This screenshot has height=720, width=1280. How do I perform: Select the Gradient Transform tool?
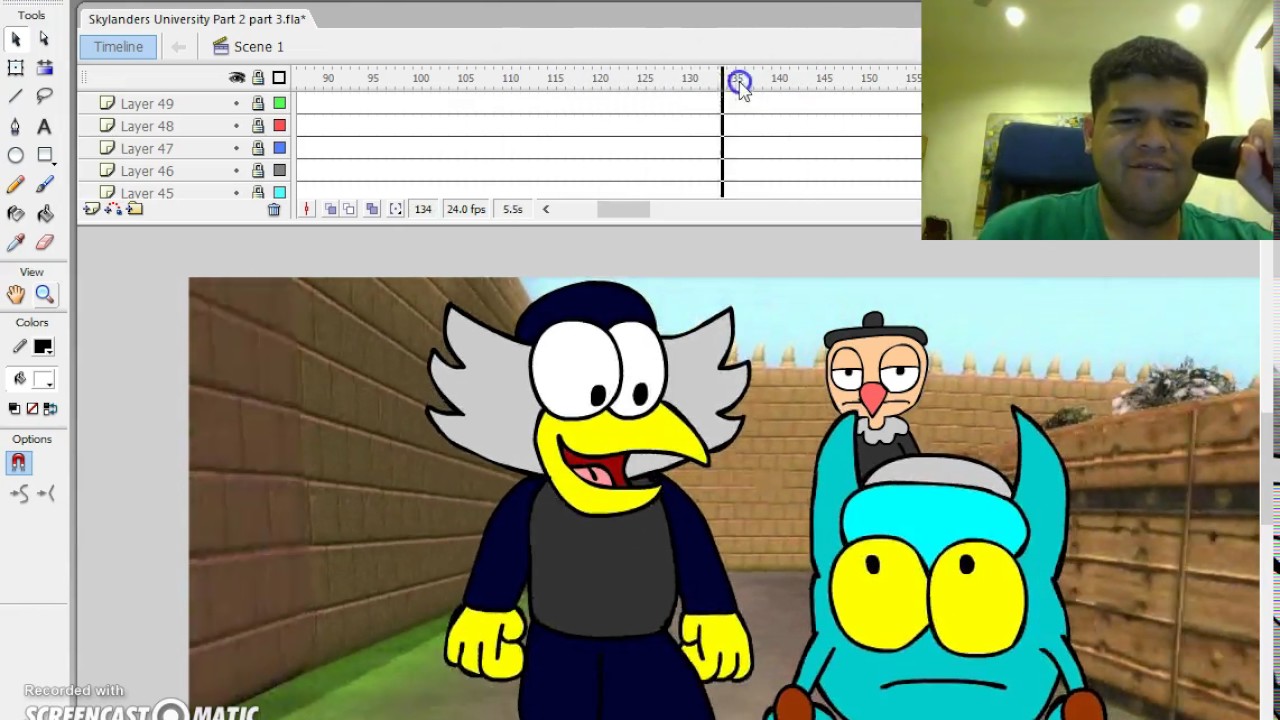[x=44, y=67]
